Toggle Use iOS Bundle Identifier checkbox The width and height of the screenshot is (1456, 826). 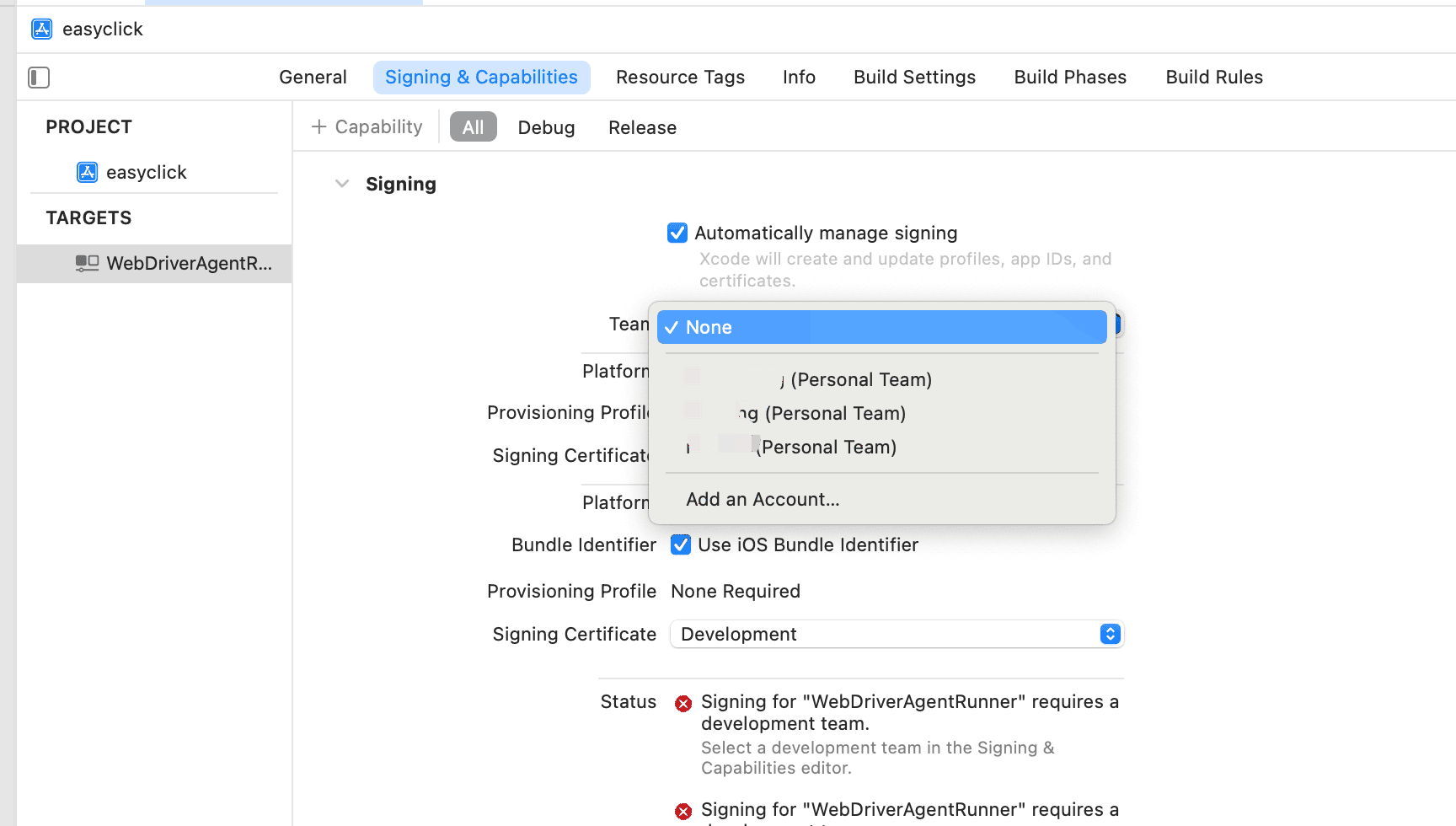point(681,545)
